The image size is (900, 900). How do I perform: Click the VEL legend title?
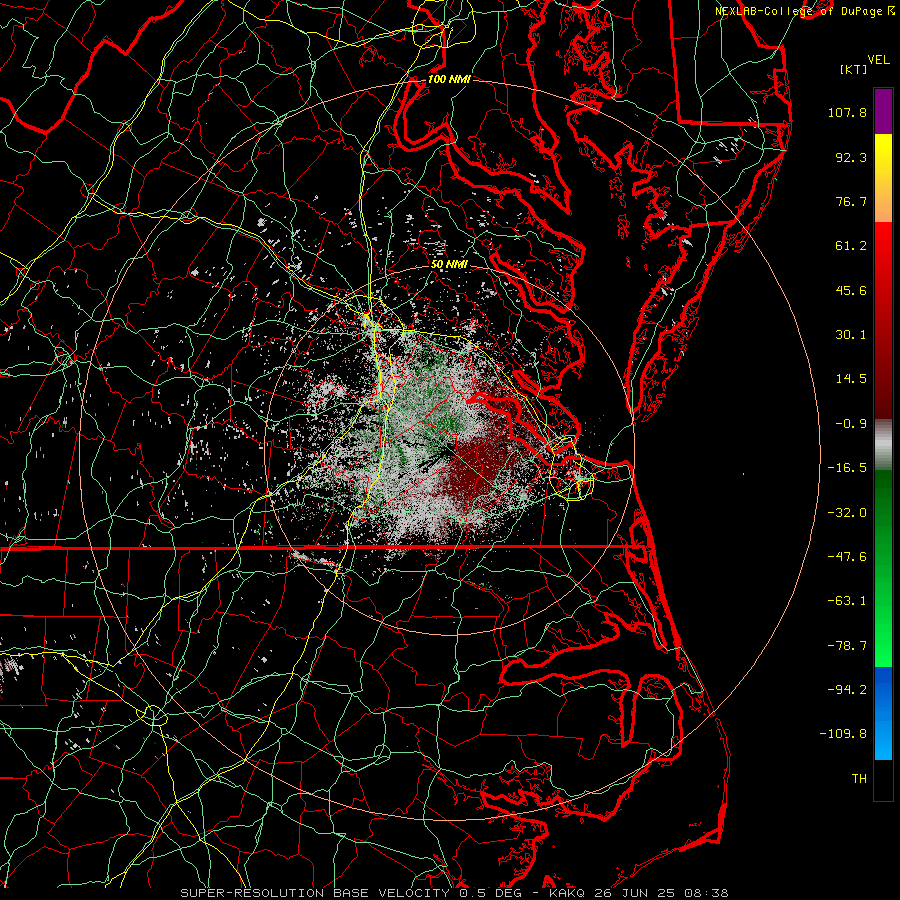[x=879, y=60]
